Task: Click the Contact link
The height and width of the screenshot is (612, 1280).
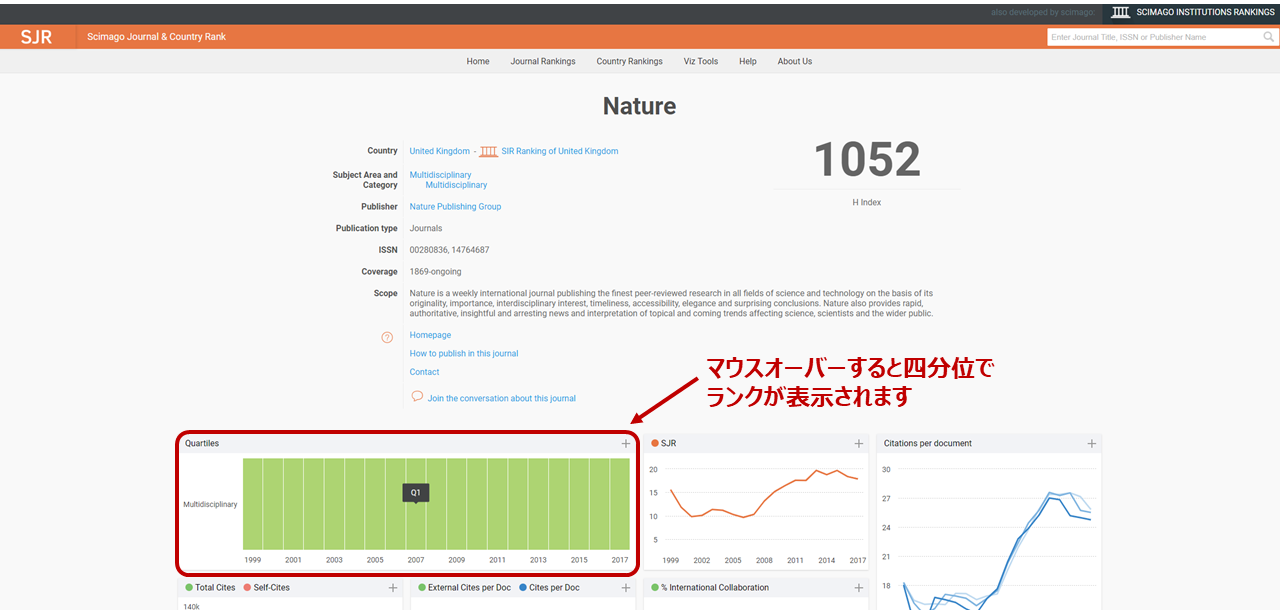Action: coord(424,372)
